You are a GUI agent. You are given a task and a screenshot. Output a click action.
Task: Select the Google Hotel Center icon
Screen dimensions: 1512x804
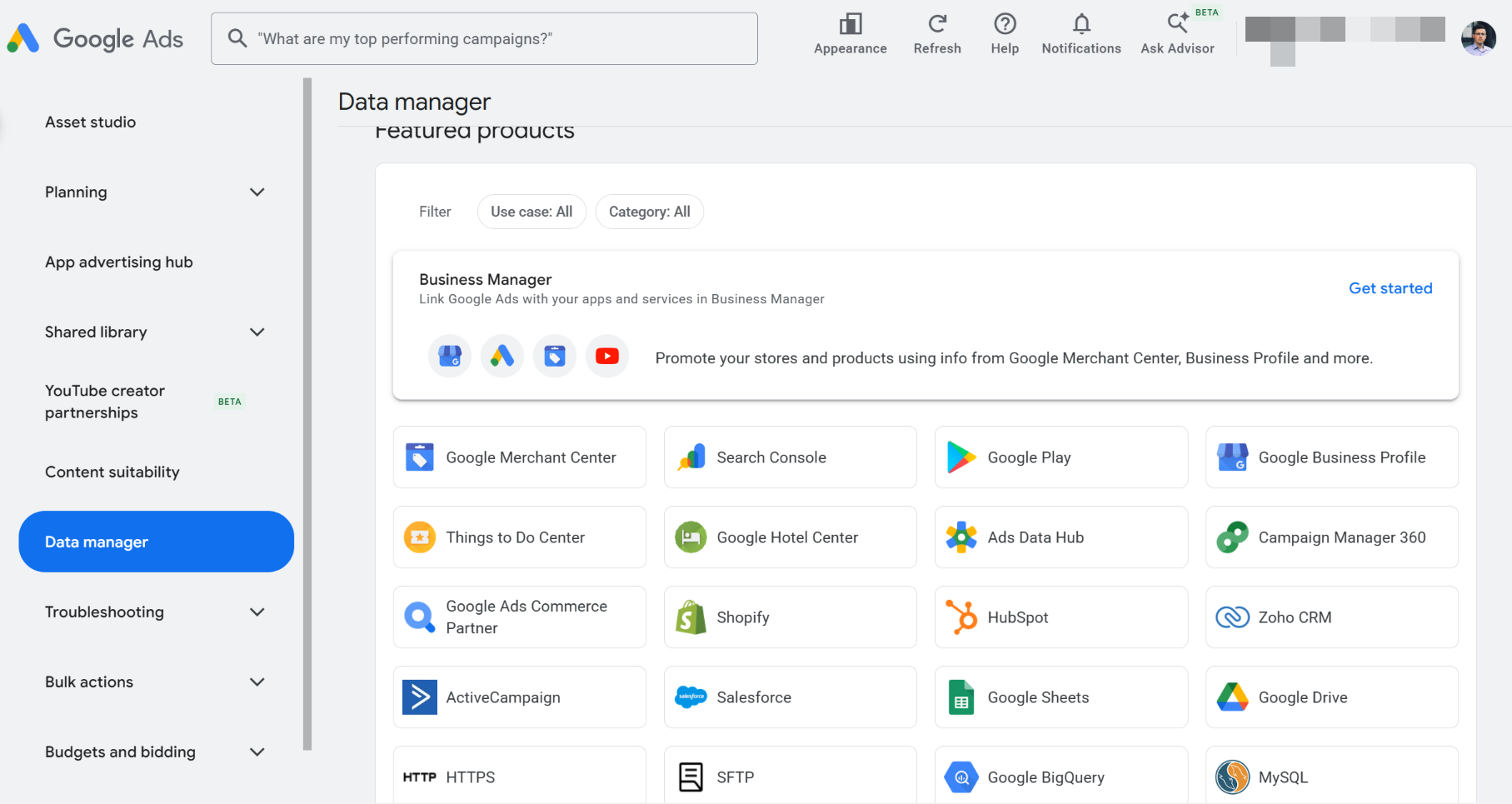point(691,537)
